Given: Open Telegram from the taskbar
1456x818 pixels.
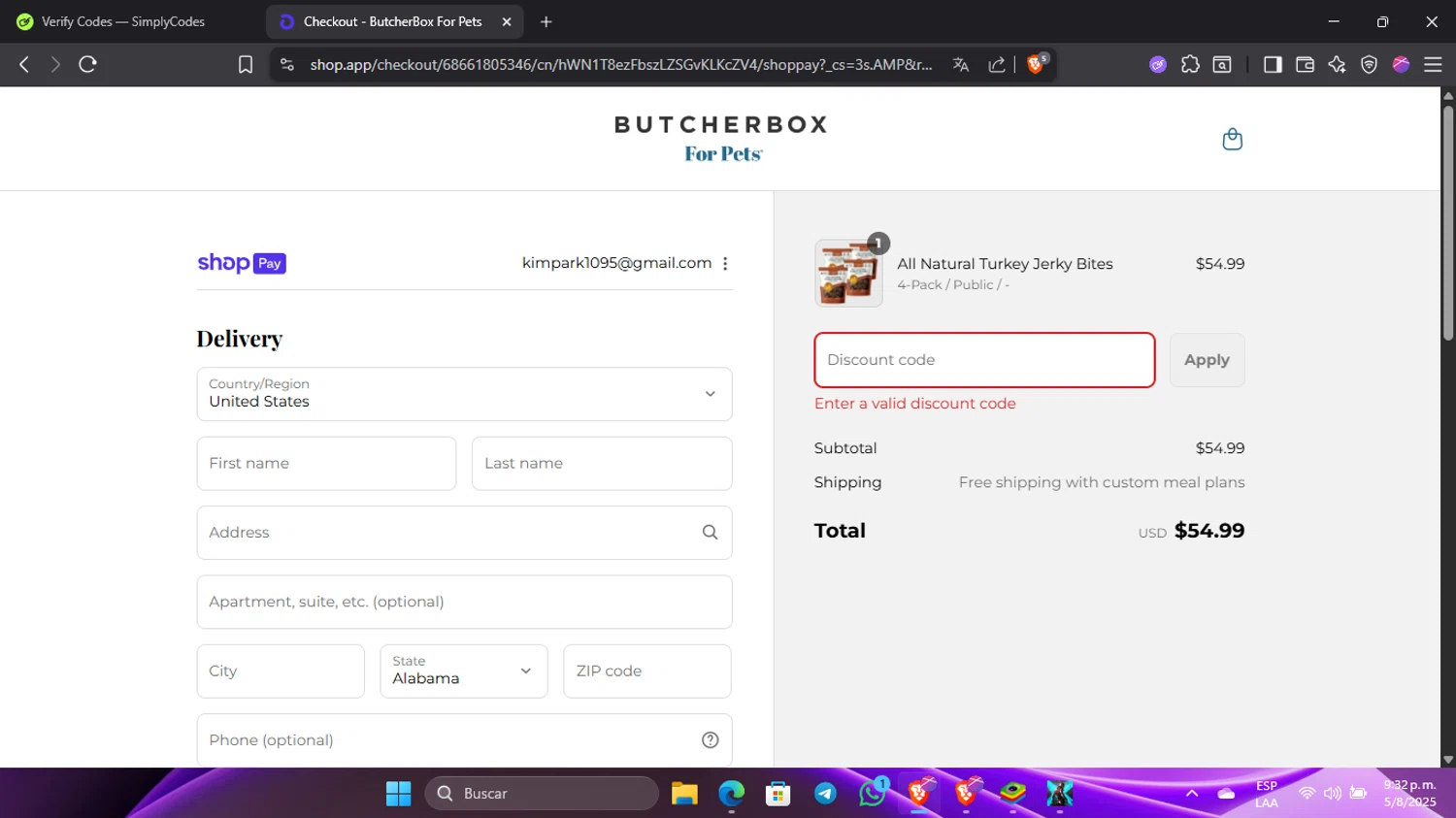Looking at the screenshot, I should point(825,794).
